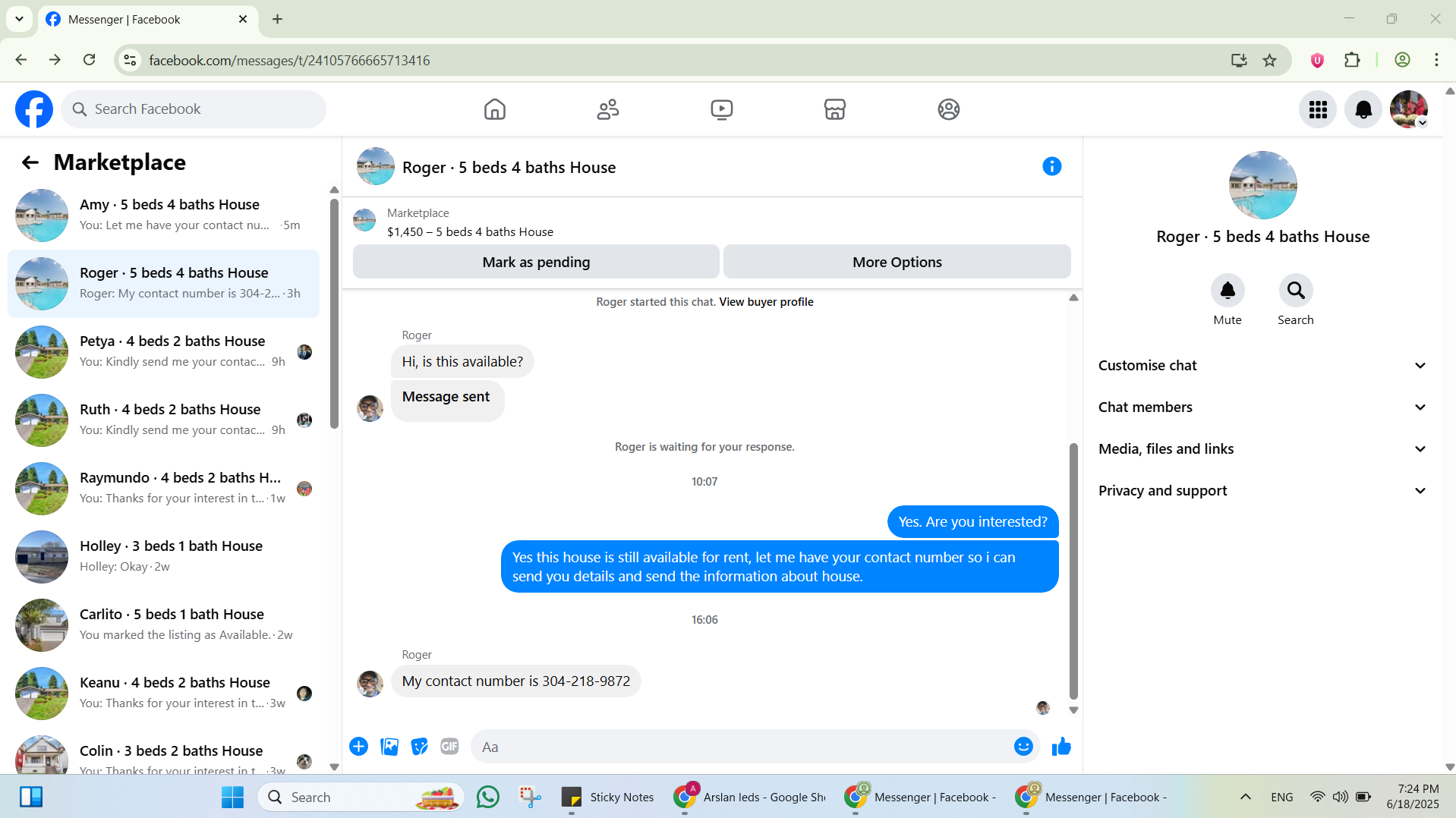1456x818 pixels.
Task: Expand Media, files and links section
Action: pyautogui.click(x=1262, y=449)
